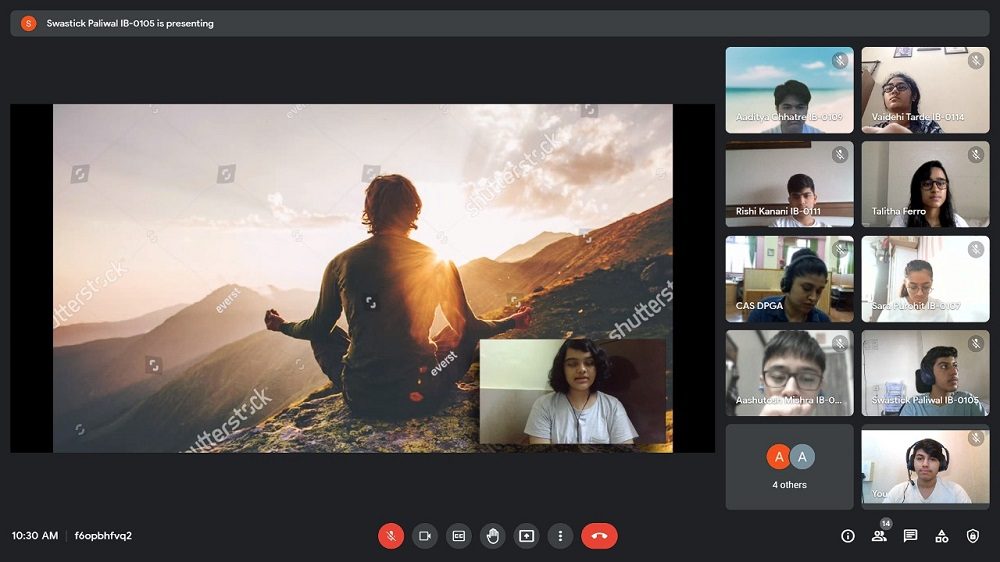Screen dimensions: 1000x562
Task: Toggle the camera button off
Action: (425, 536)
